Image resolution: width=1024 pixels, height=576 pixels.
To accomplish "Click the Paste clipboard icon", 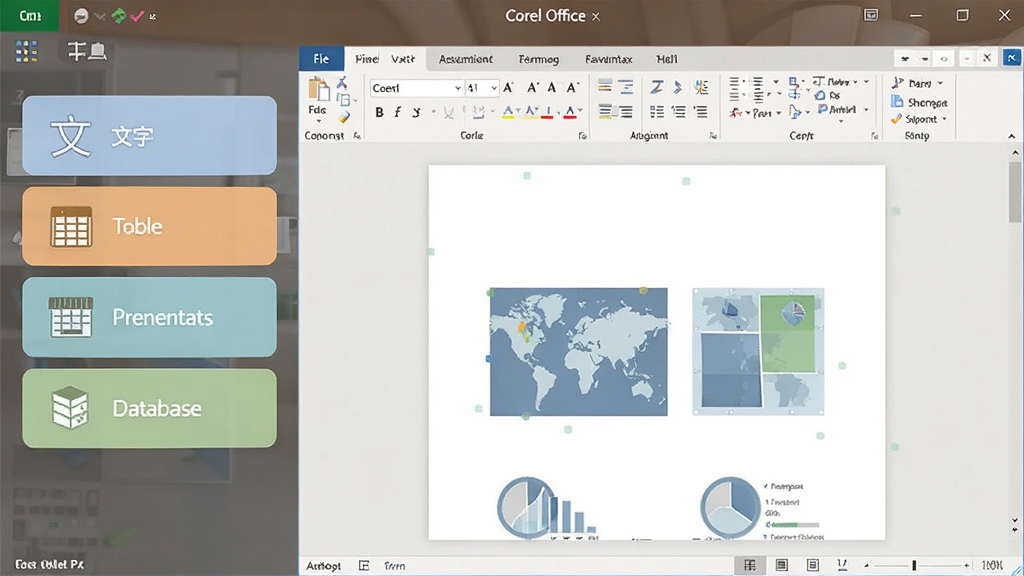I will point(319,89).
